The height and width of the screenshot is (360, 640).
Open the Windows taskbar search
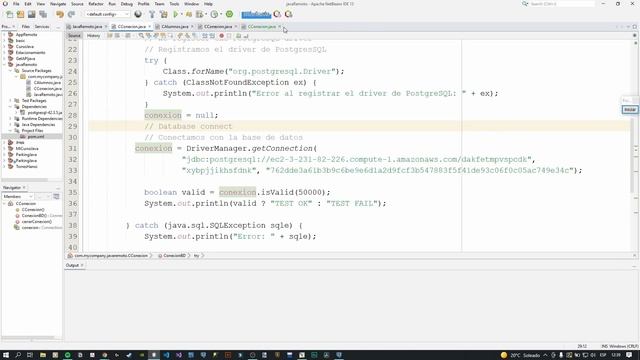[x=18, y=355]
